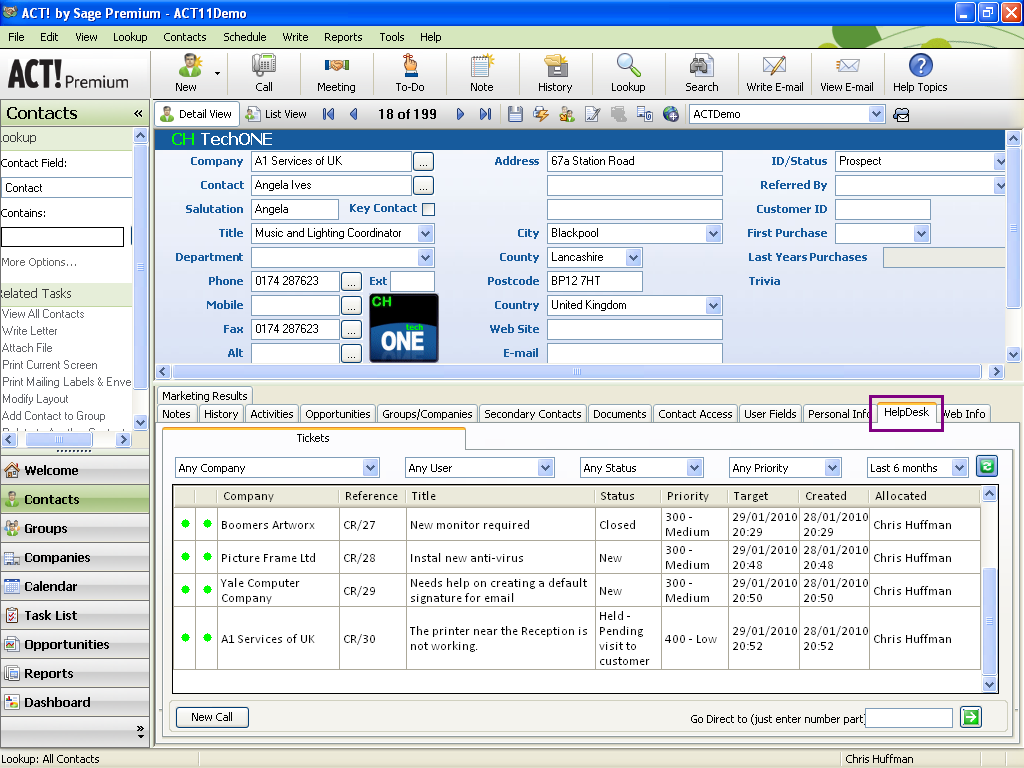Open the Last 6 months filter dropdown
Image resolution: width=1024 pixels, height=768 pixels.
tap(959, 468)
